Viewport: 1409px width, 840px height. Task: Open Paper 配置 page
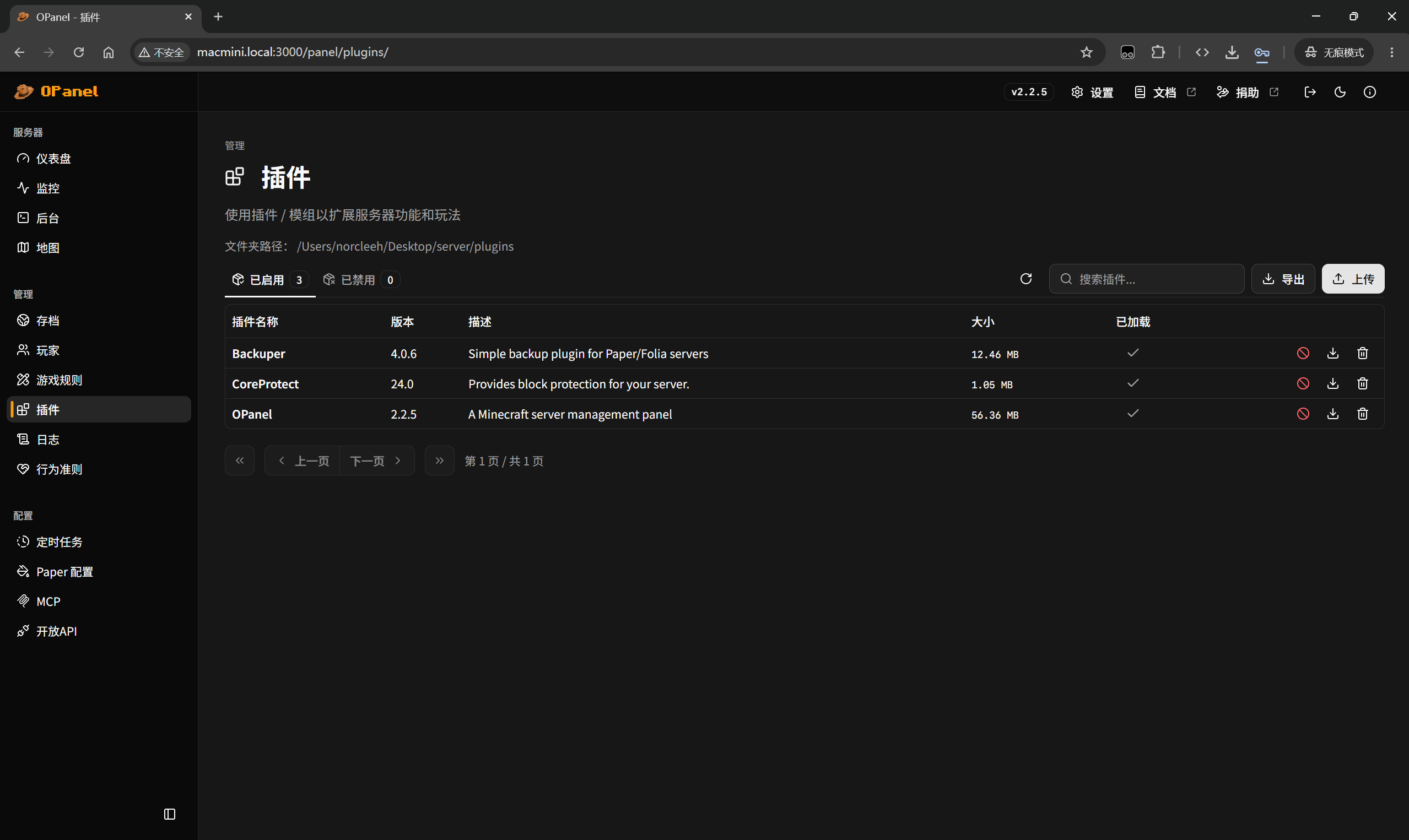[99, 572]
